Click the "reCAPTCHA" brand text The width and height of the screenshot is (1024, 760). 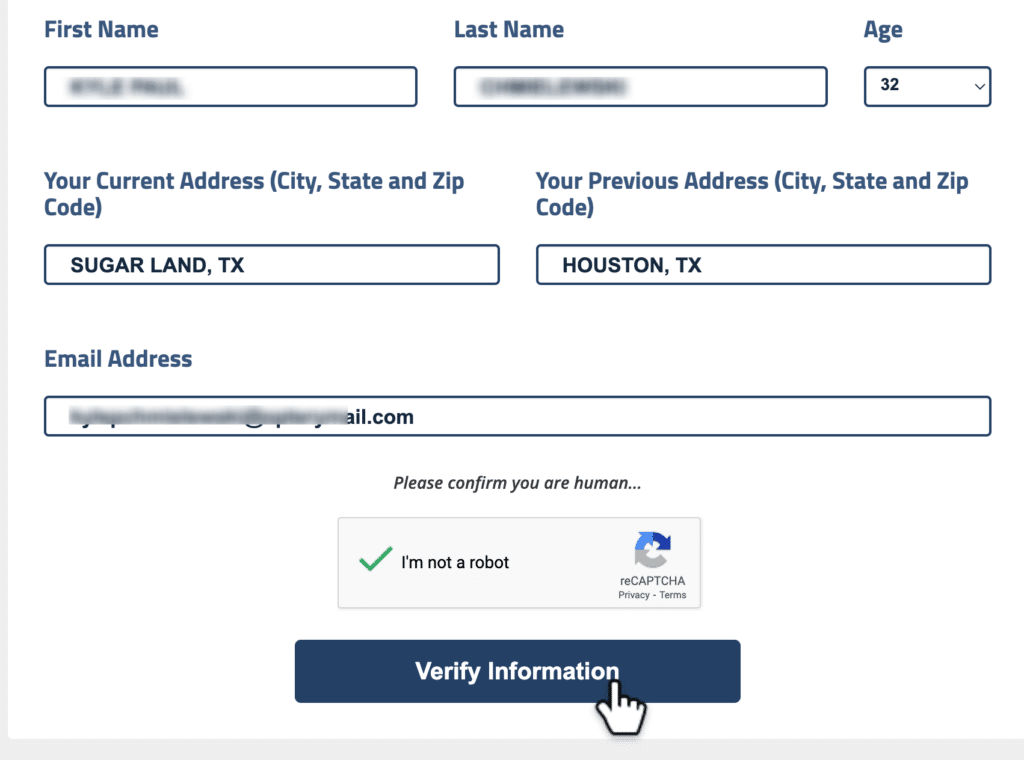[x=652, y=581]
